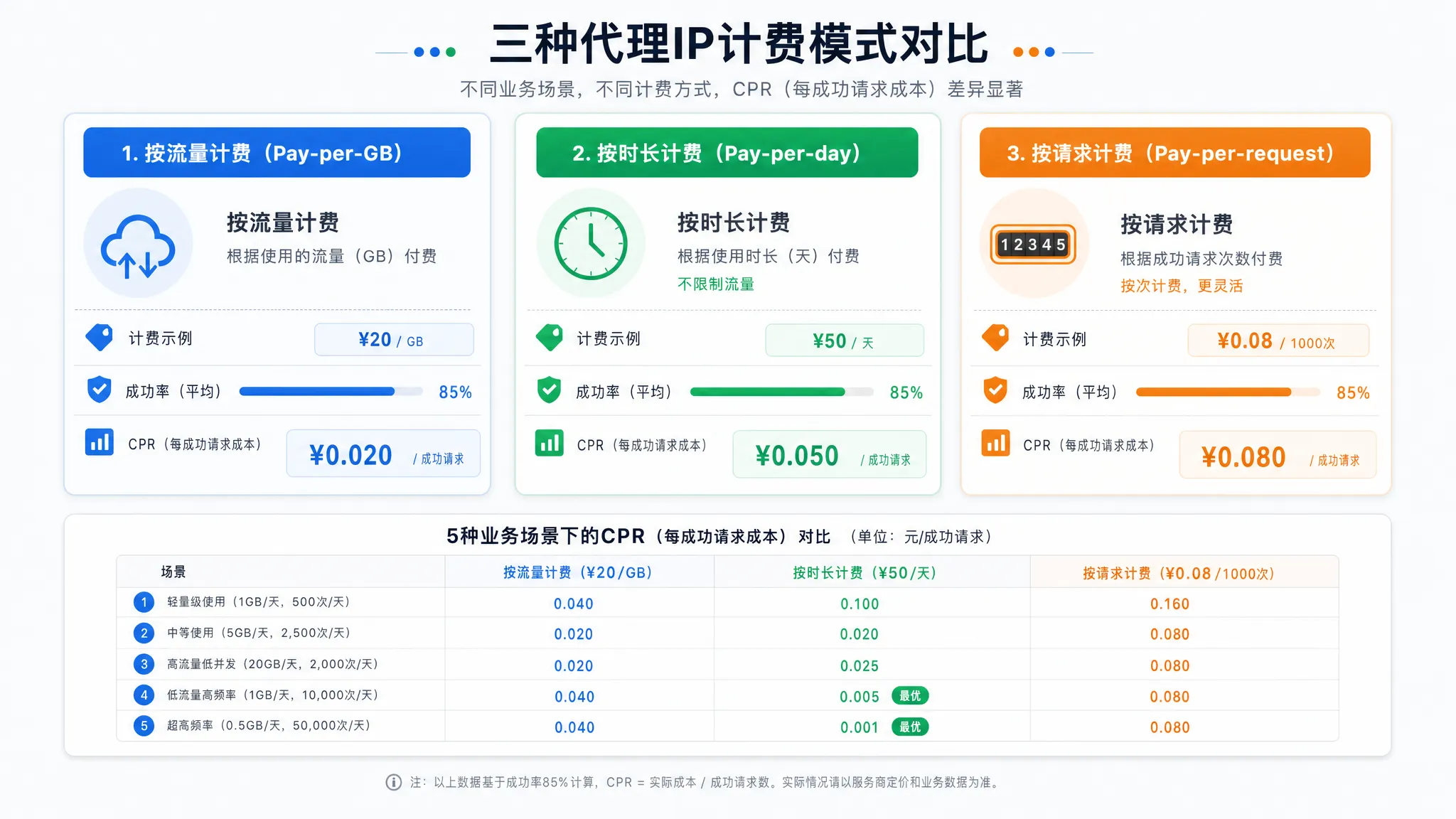Click the orange 0.160 table cell
Screen dimensions: 1456x819
point(1169,604)
